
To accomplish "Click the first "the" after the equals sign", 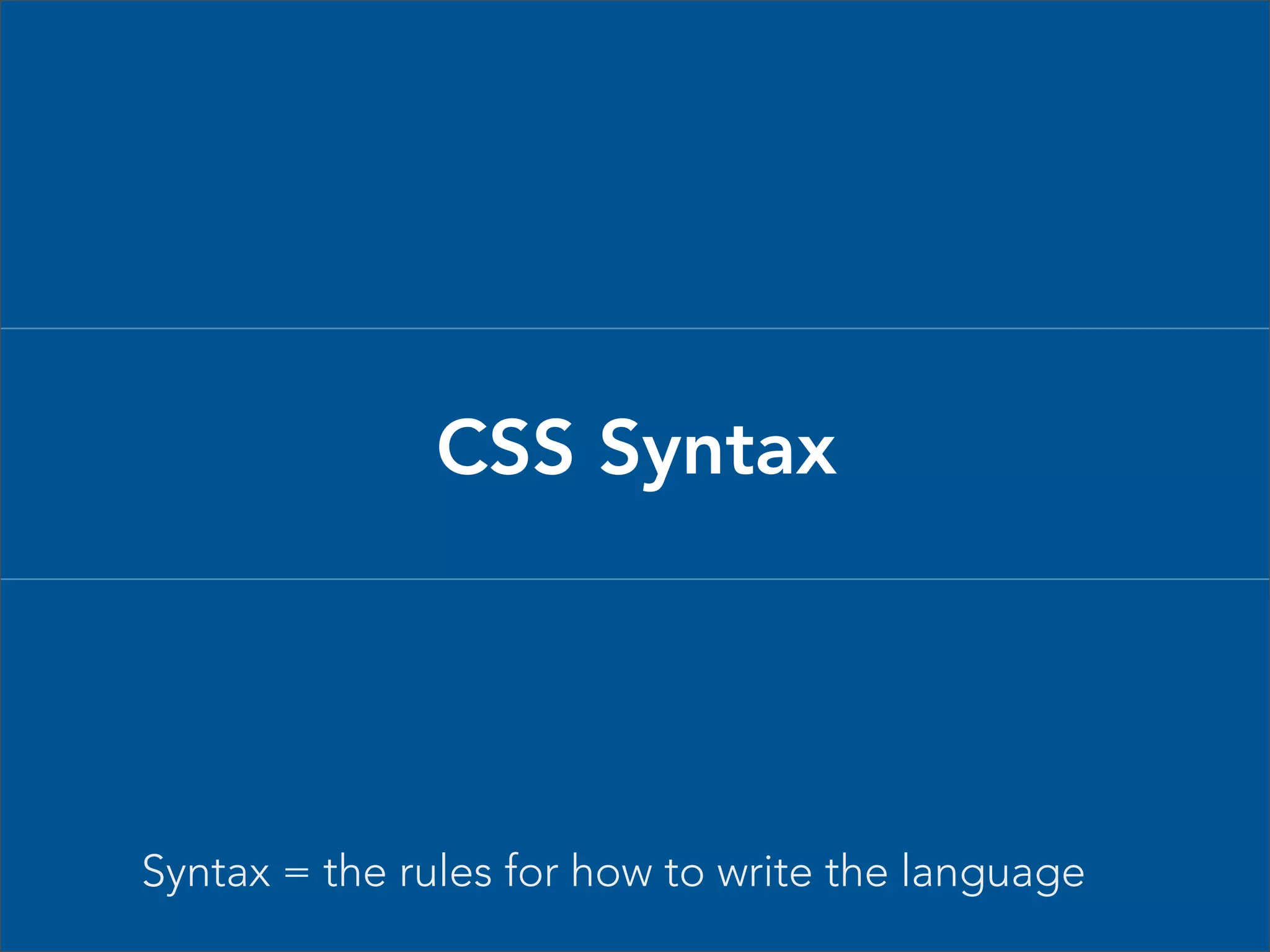I will (354, 871).
